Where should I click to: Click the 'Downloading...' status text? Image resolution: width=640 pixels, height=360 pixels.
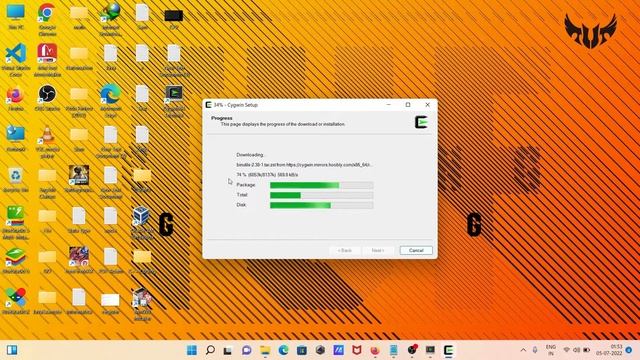250,155
